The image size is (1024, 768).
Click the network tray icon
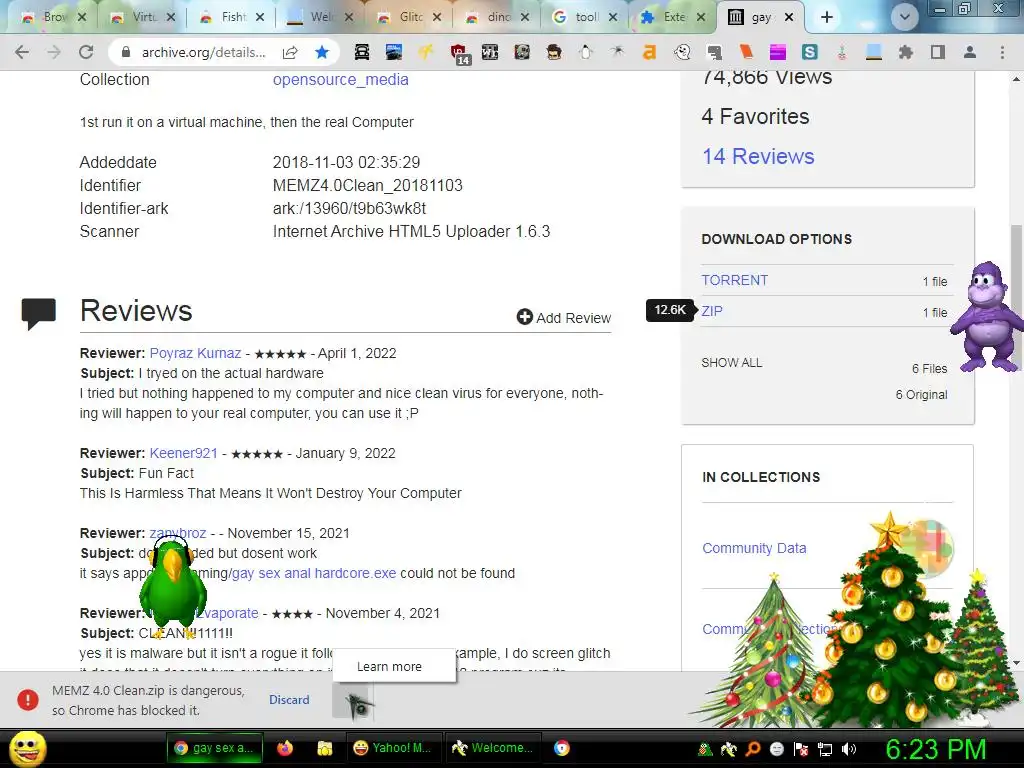pyautogui.click(x=825, y=749)
